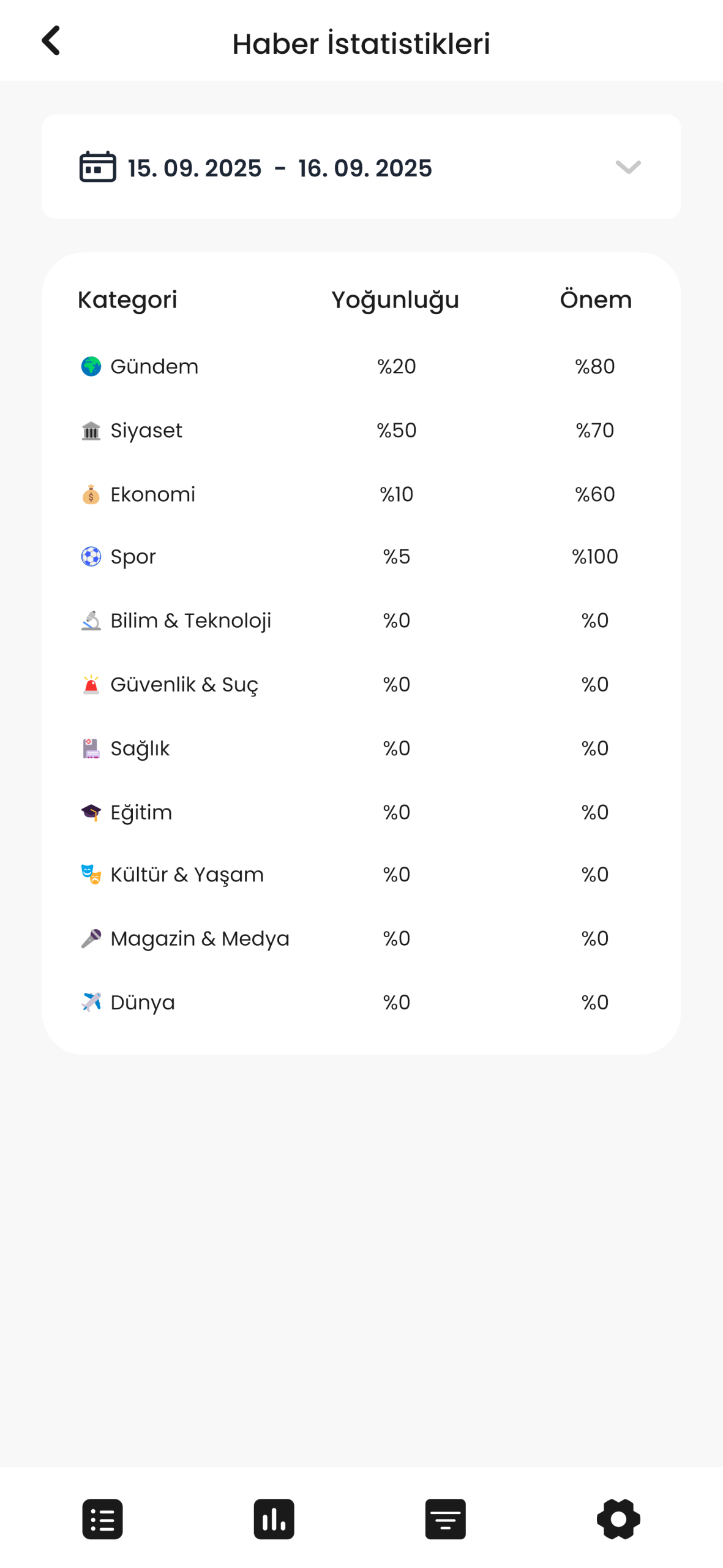Tap the Ekonomi money bag icon
The image size is (723, 1568).
91,494
